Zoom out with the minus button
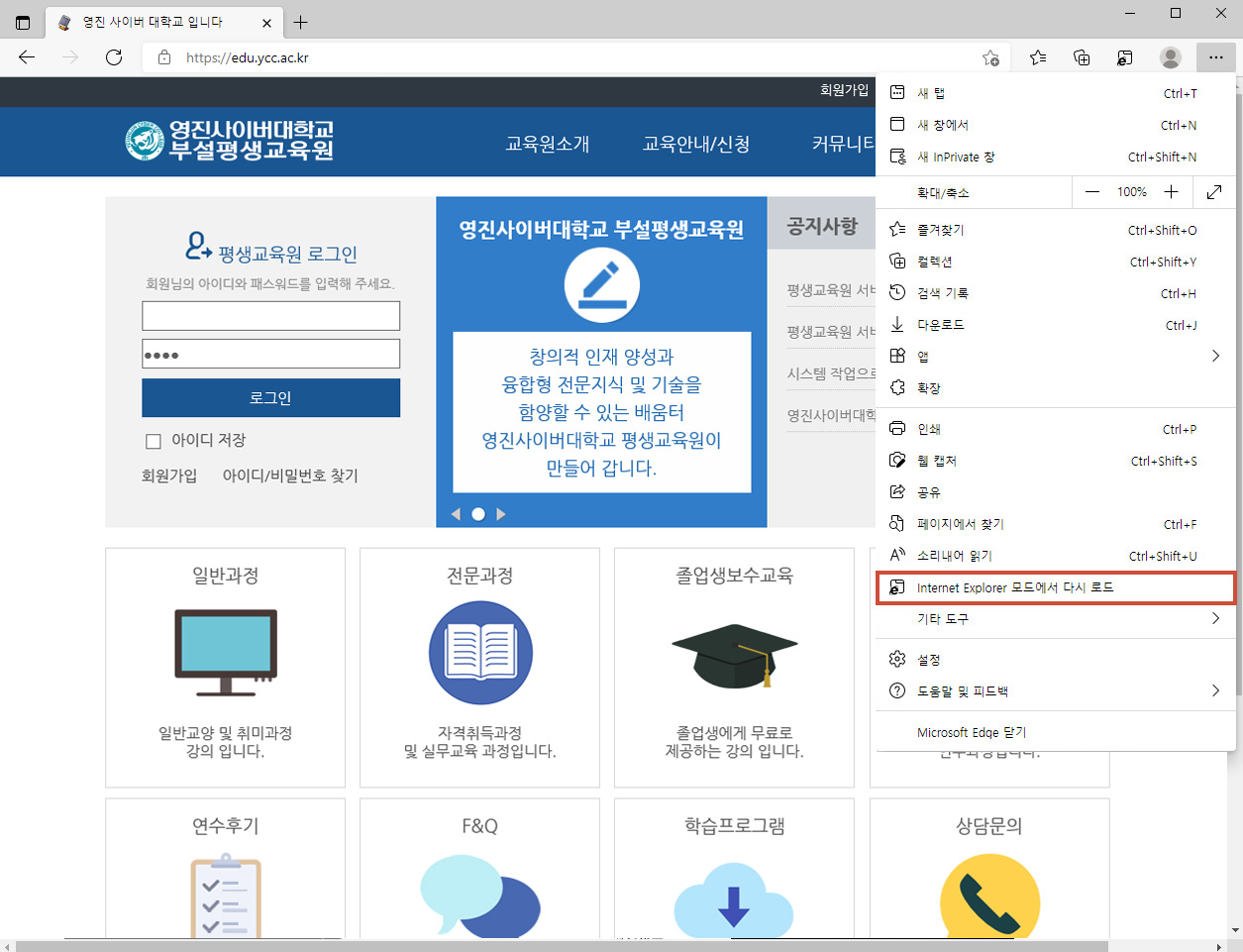 click(1092, 192)
